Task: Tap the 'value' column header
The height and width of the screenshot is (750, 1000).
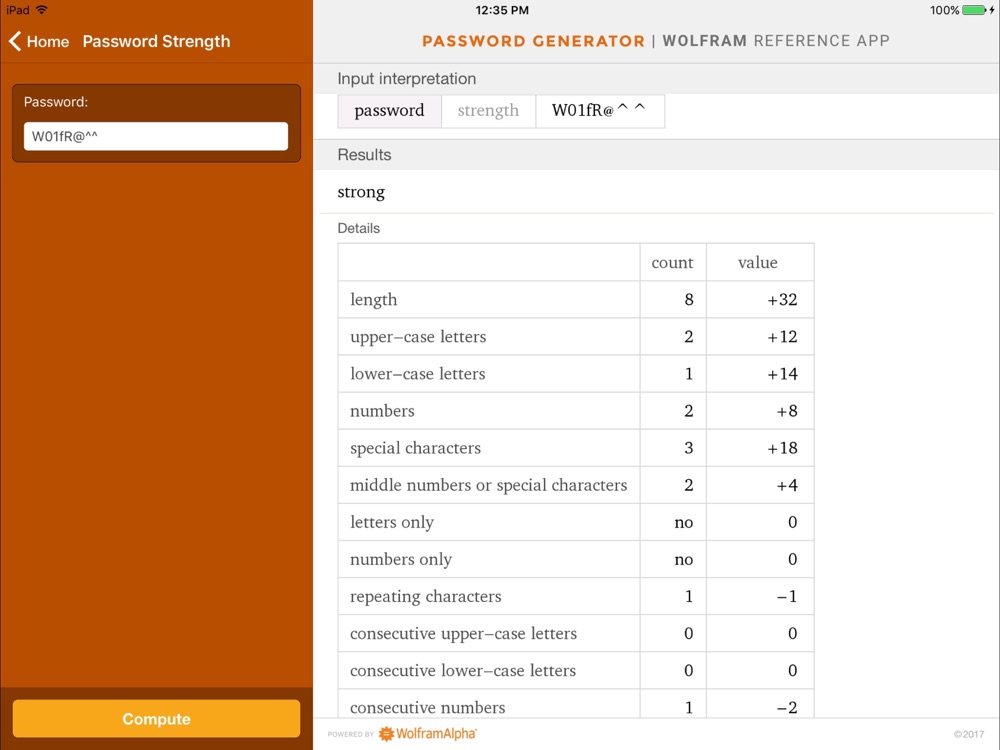Action: [x=758, y=263]
